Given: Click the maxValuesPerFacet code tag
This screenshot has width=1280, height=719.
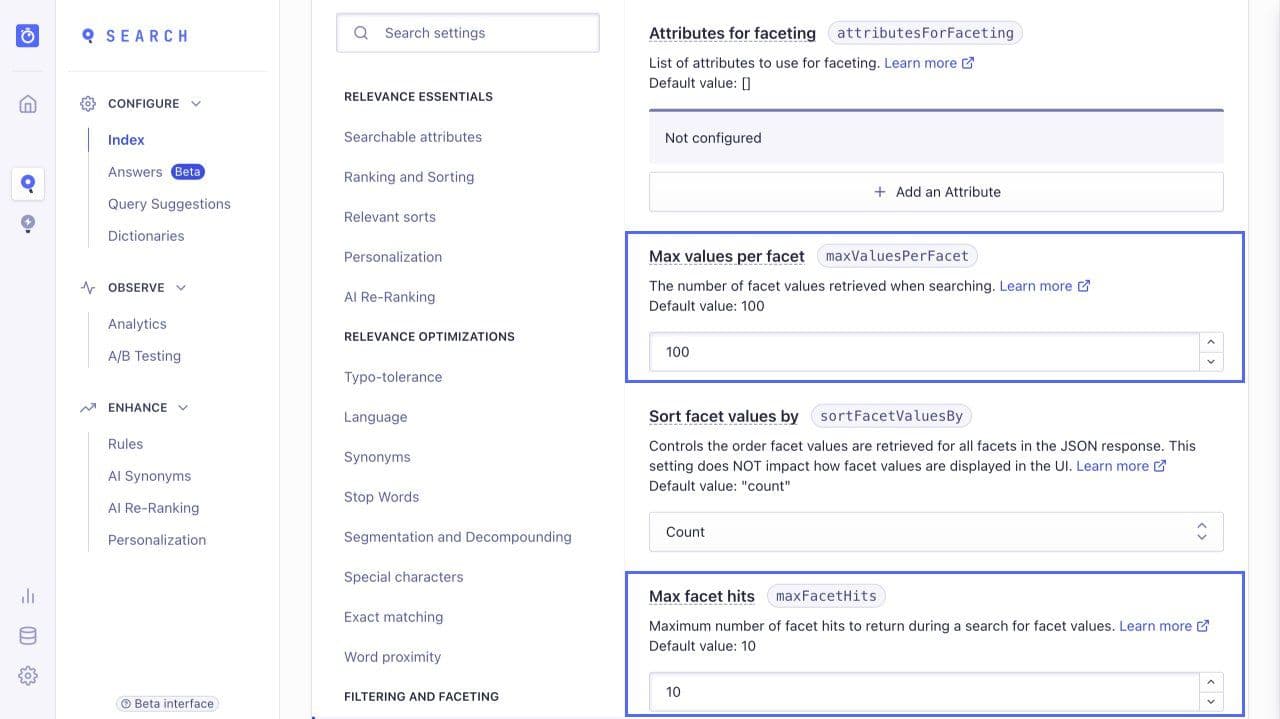Looking at the screenshot, I should point(897,256).
